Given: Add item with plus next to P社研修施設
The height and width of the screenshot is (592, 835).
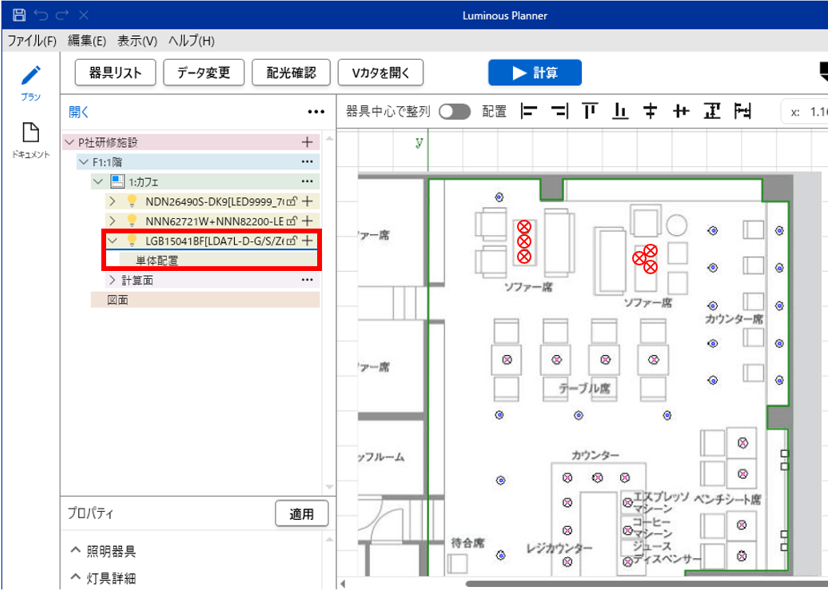Looking at the screenshot, I should [x=307, y=143].
